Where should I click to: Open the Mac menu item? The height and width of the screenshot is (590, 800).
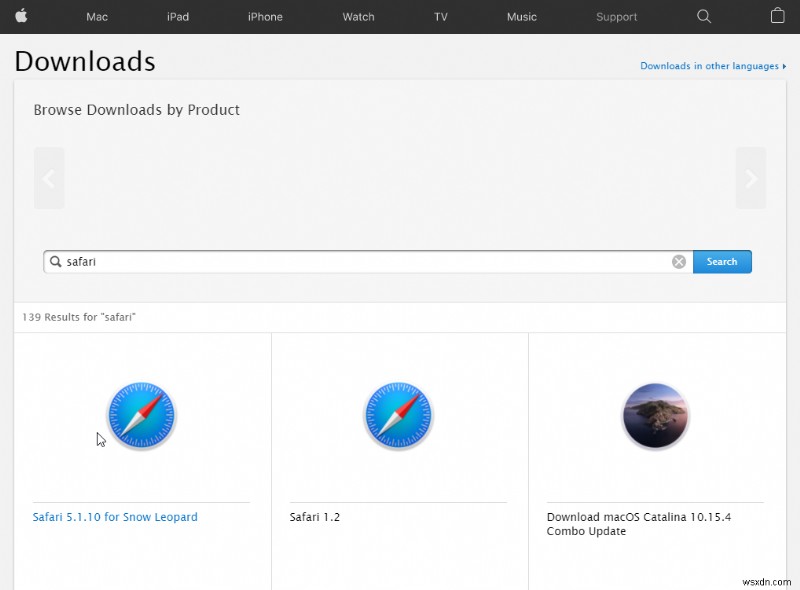click(96, 16)
